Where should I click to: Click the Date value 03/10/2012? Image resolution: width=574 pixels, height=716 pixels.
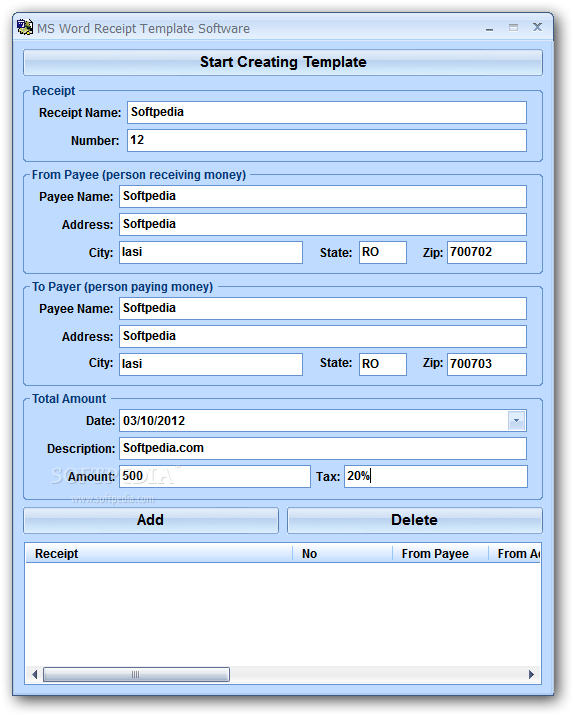coord(154,421)
